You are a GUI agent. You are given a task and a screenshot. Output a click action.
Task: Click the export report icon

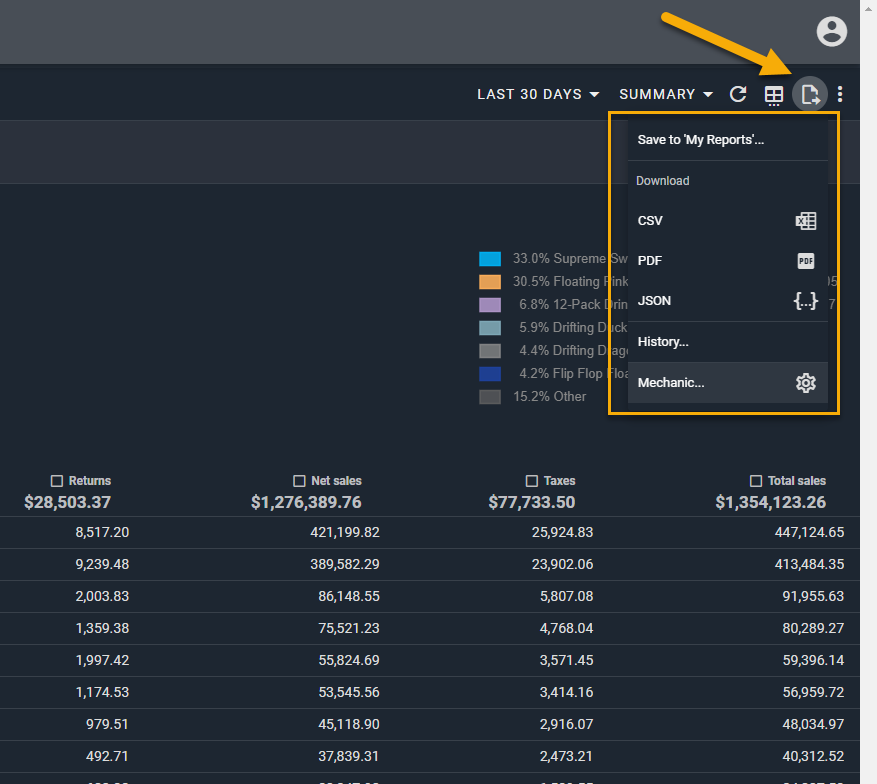point(810,95)
